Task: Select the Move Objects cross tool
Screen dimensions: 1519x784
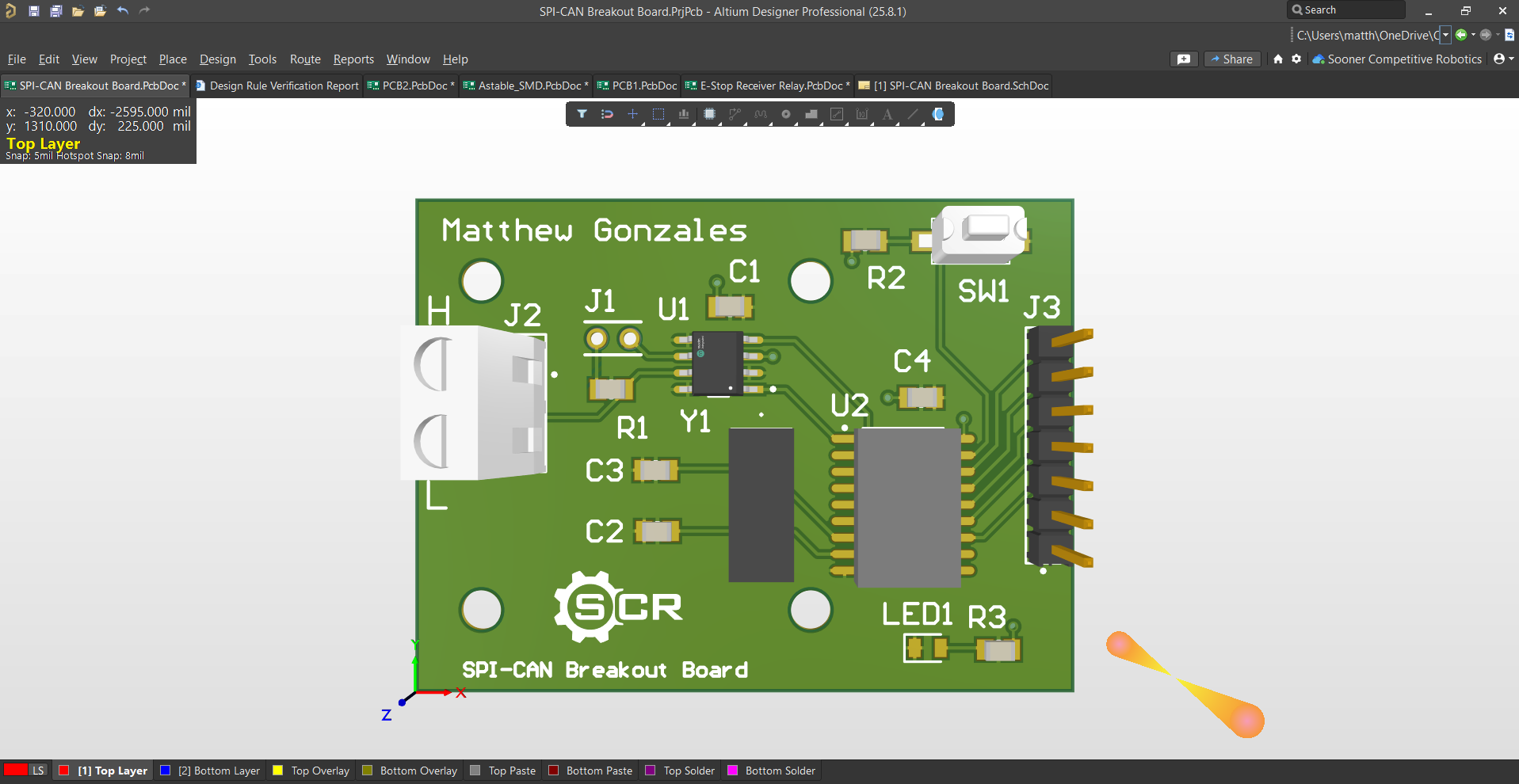Action: coord(632,114)
